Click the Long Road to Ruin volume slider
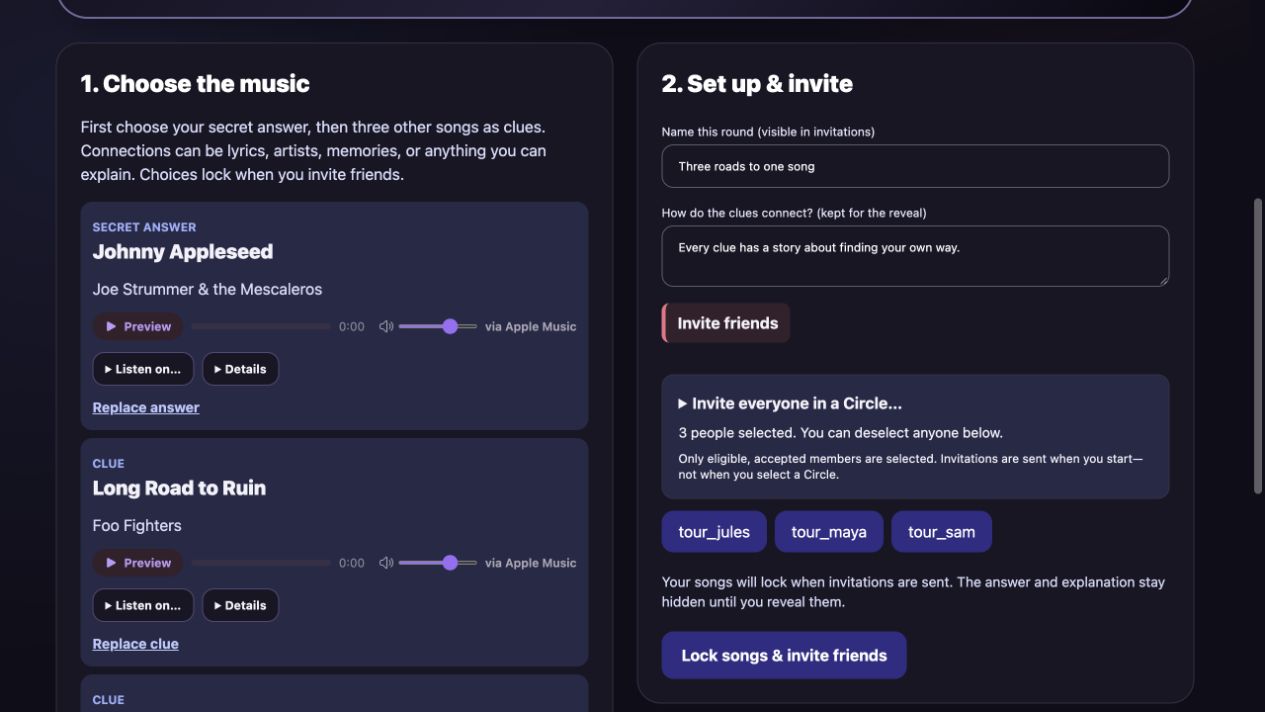This screenshot has width=1265, height=712. click(438, 563)
